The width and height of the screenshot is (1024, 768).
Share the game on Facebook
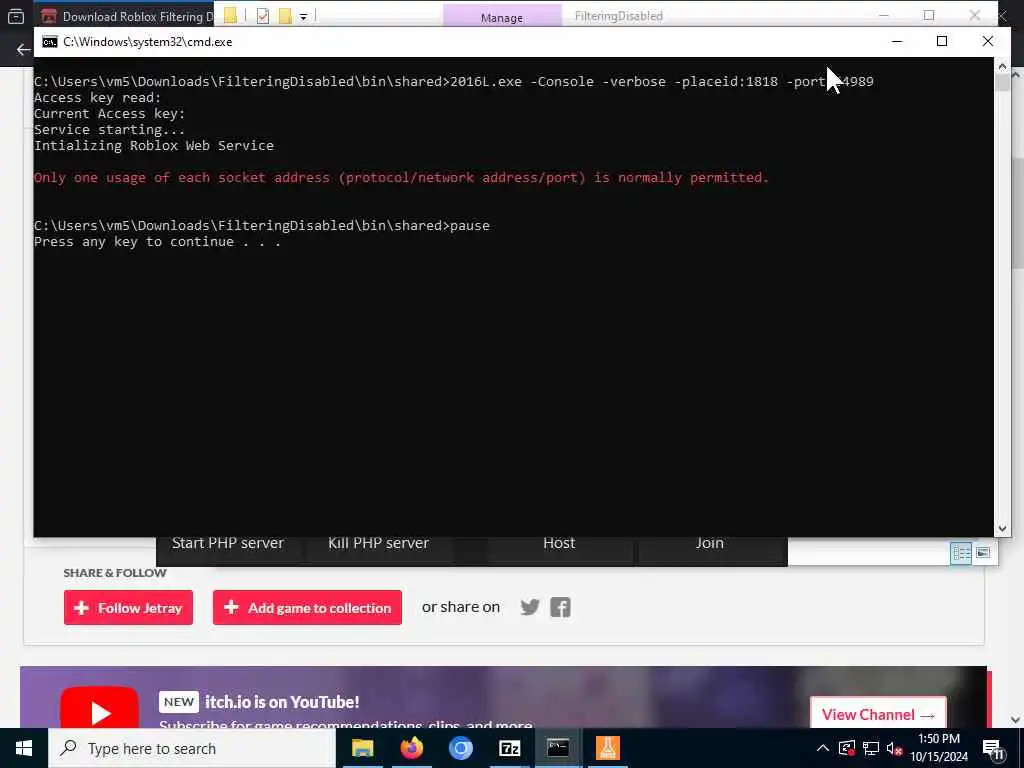[x=560, y=607]
